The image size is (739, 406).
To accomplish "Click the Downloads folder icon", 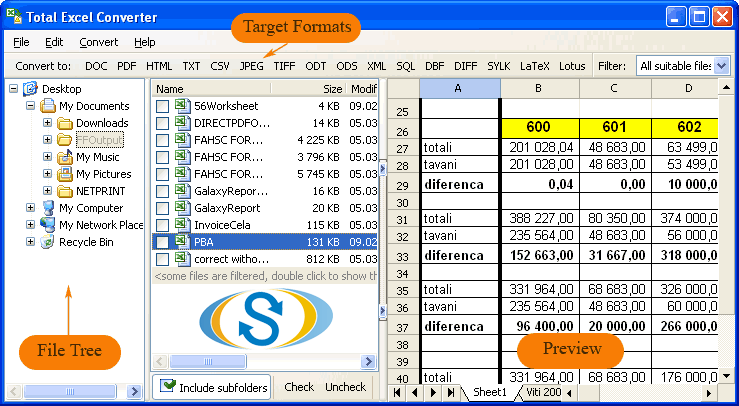I will [65, 123].
